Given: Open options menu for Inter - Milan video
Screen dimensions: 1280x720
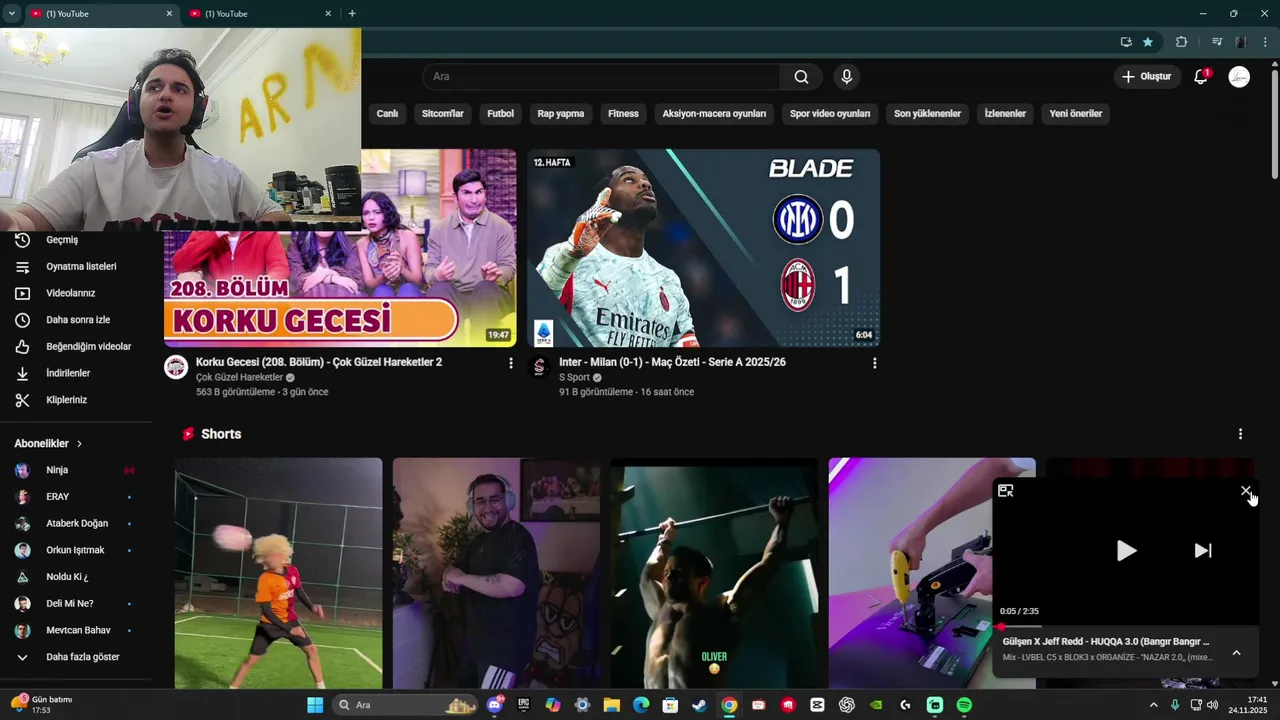Looking at the screenshot, I should (875, 363).
